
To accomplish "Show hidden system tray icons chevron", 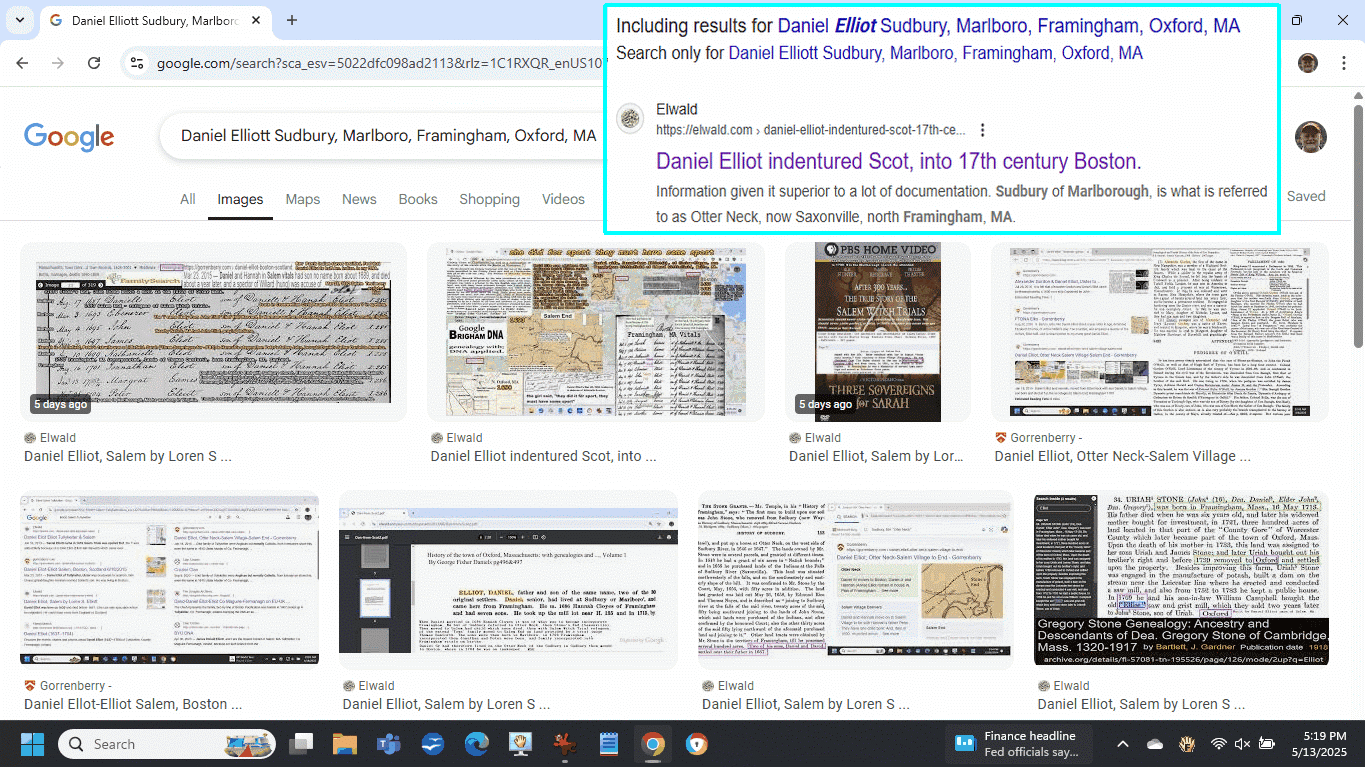I will (x=1122, y=744).
